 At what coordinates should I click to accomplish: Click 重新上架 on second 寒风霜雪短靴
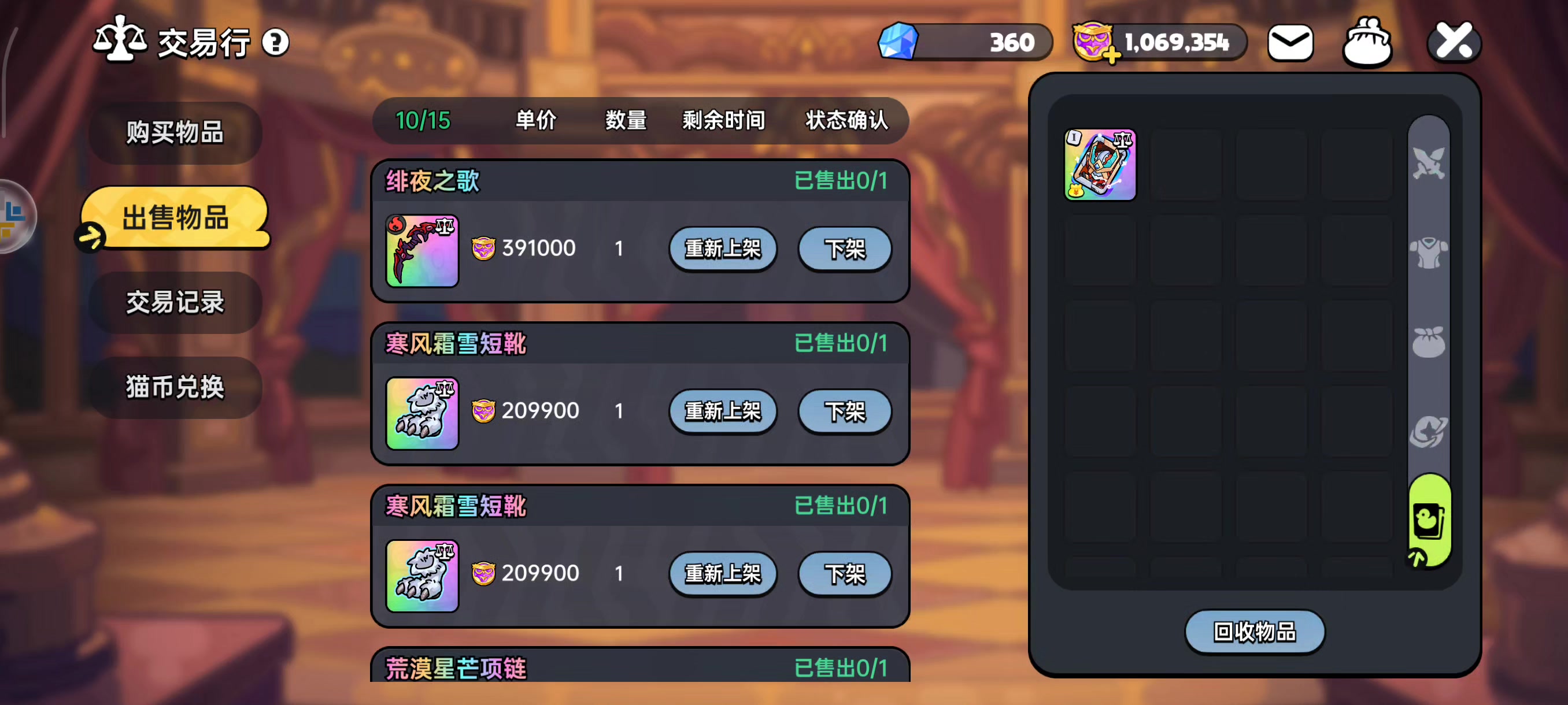tap(723, 573)
